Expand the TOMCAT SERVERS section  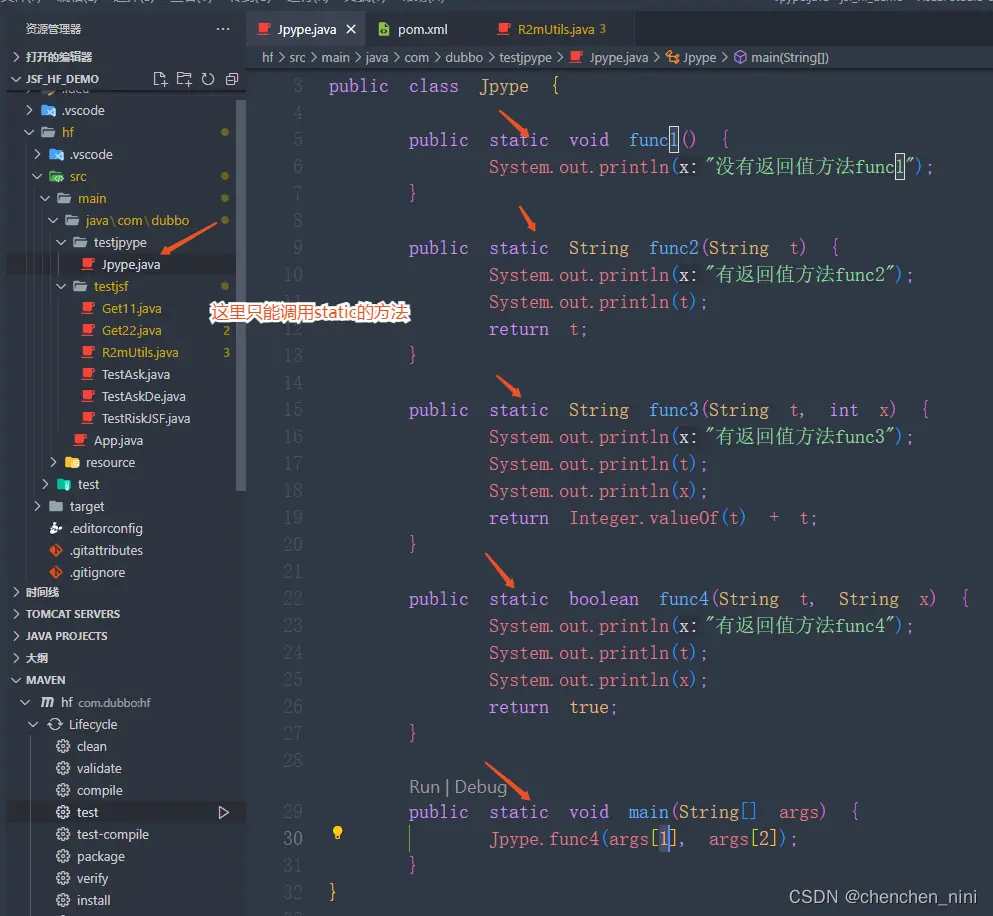pos(16,614)
